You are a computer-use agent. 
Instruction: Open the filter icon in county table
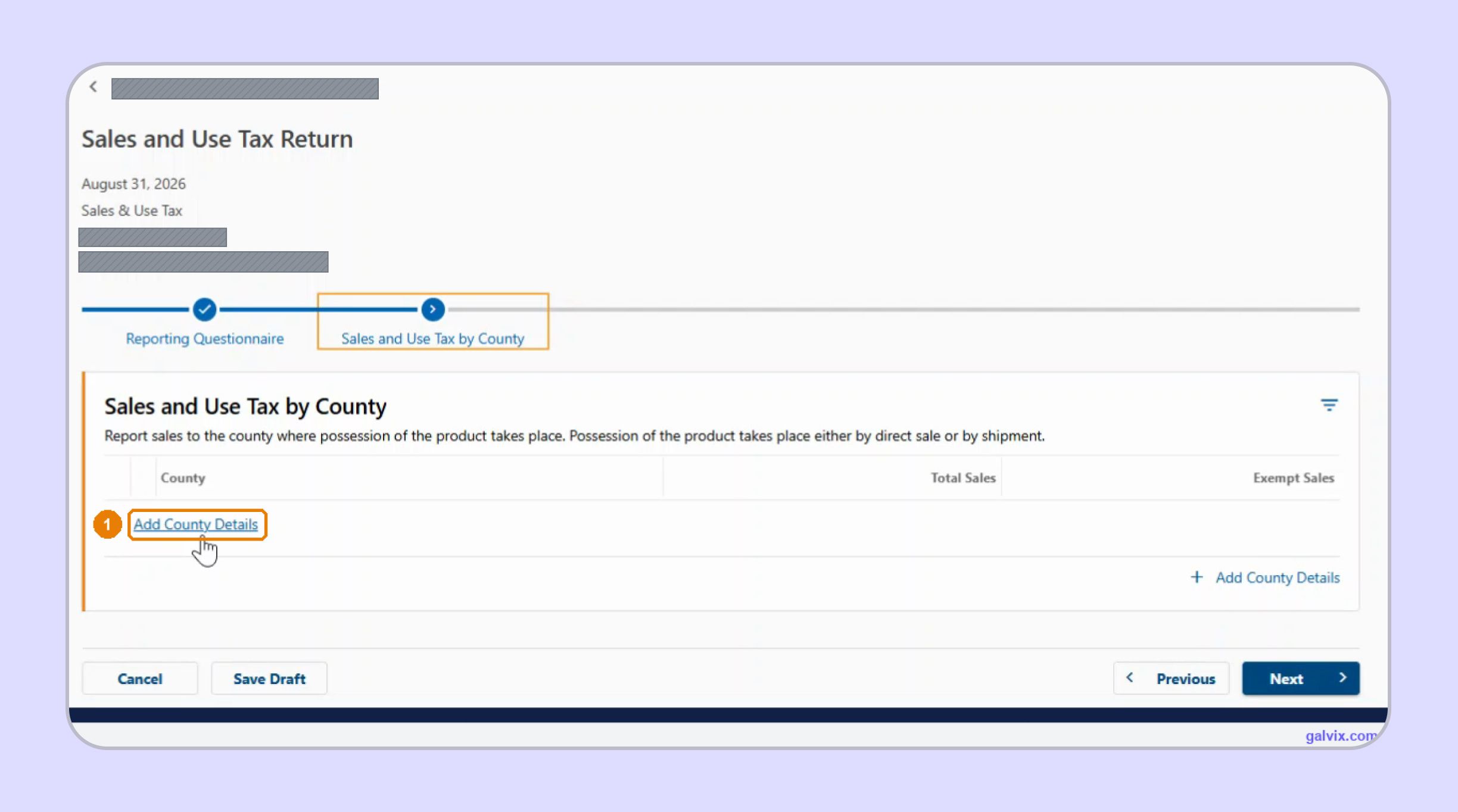[x=1329, y=405]
